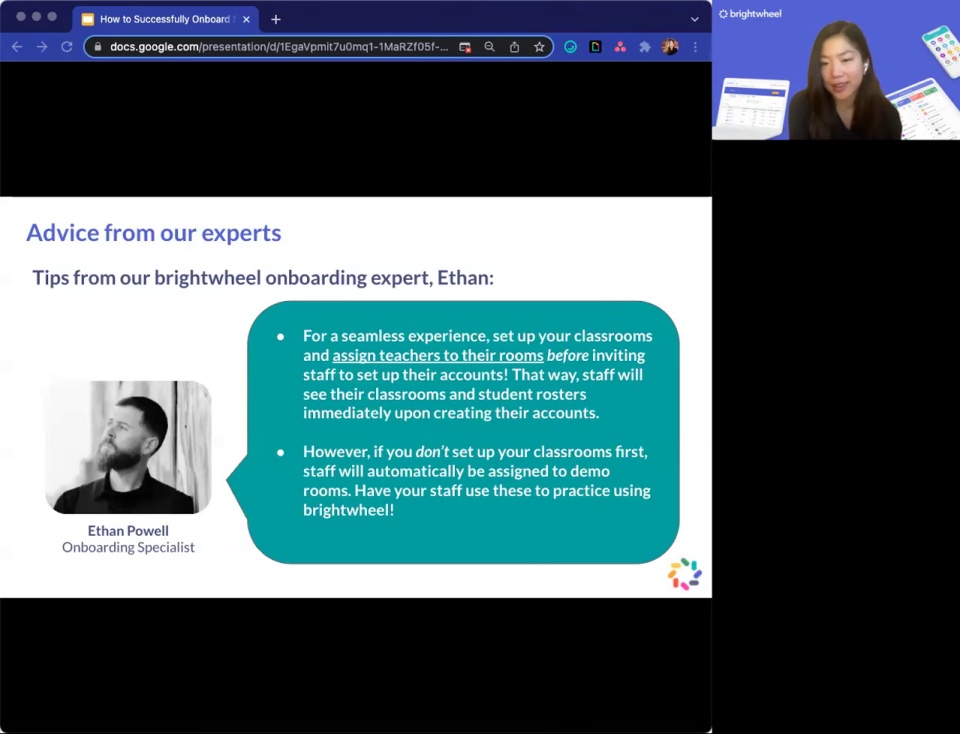Click the 'Ethan Powell' name caption
The width and height of the screenshot is (960, 734).
(x=128, y=531)
